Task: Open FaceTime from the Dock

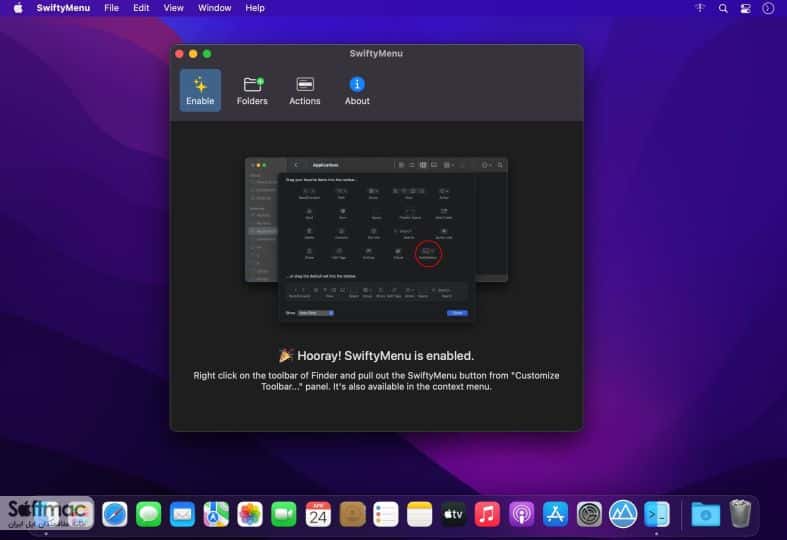Action: 284,514
